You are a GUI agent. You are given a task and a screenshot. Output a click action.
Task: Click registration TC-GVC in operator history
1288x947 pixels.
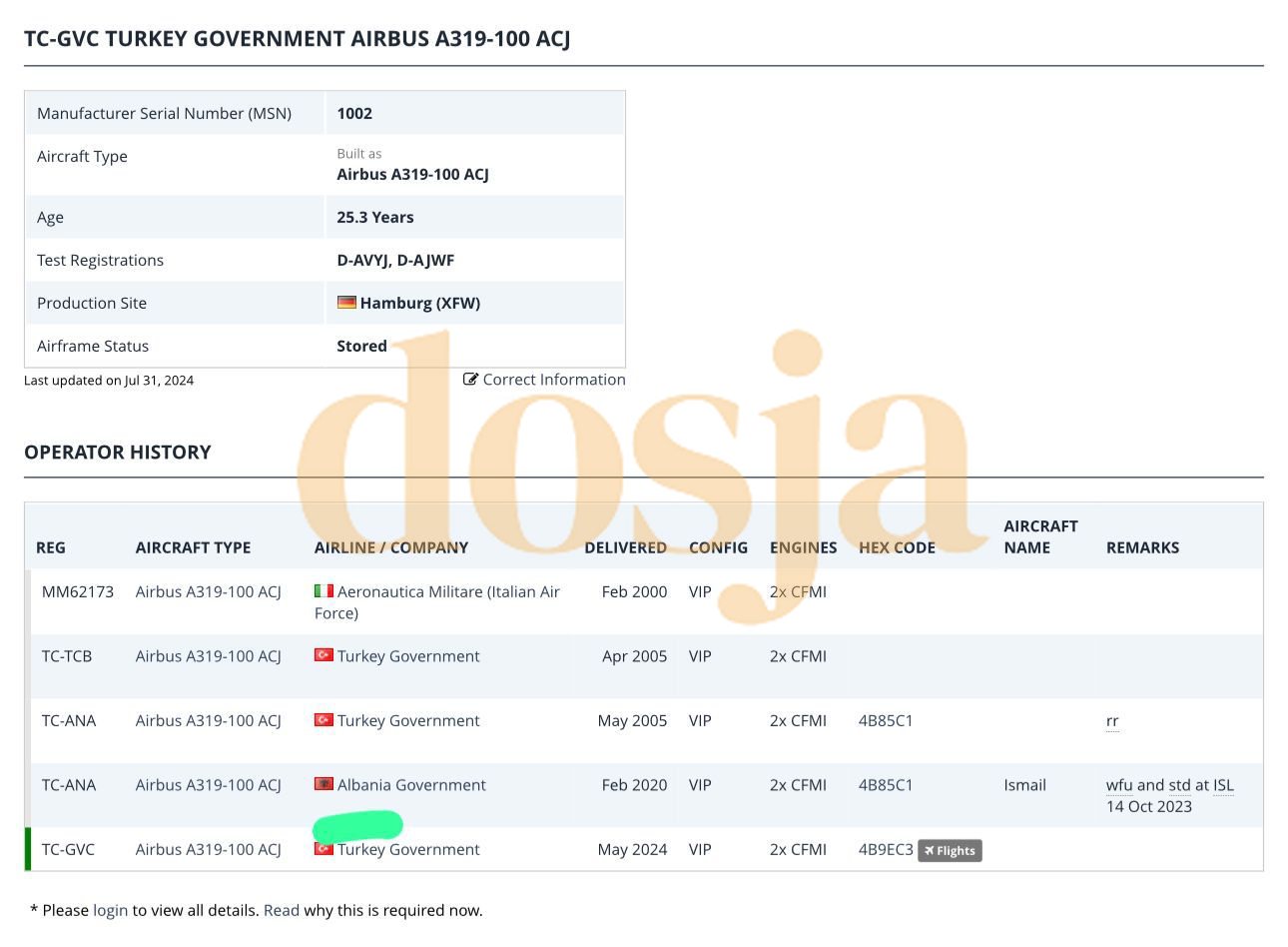pyautogui.click(x=68, y=849)
